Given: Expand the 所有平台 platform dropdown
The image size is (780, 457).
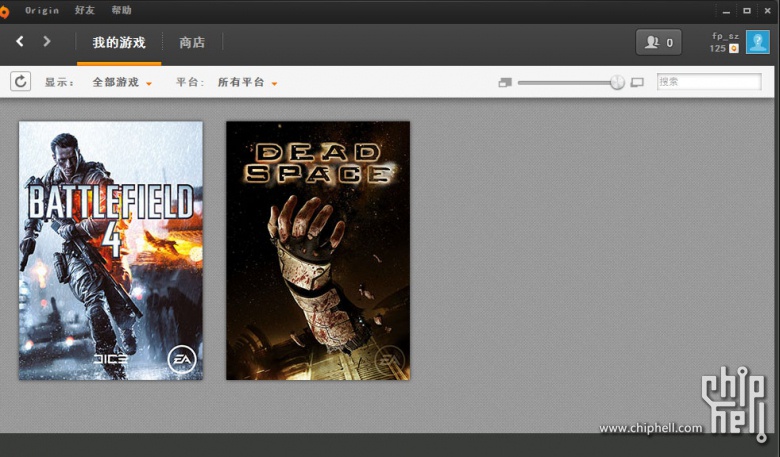Looking at the screenshot, I should [247, 82].
